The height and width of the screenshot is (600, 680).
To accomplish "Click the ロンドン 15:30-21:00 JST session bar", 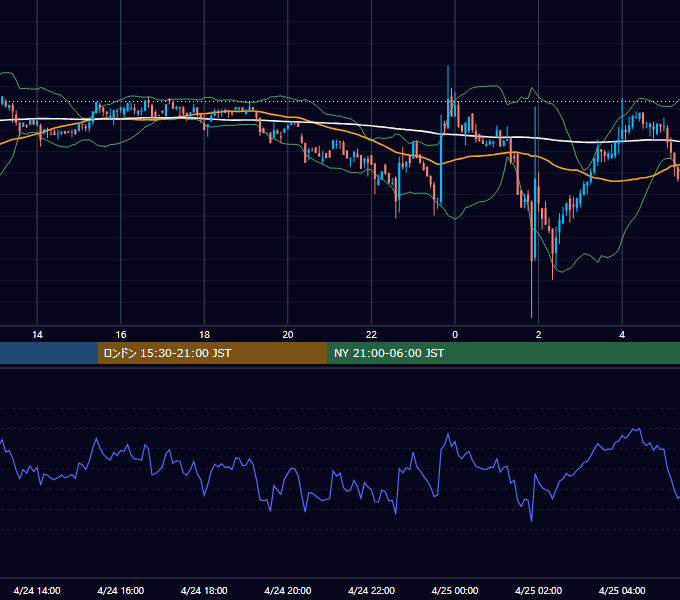I will pos(212,353).
